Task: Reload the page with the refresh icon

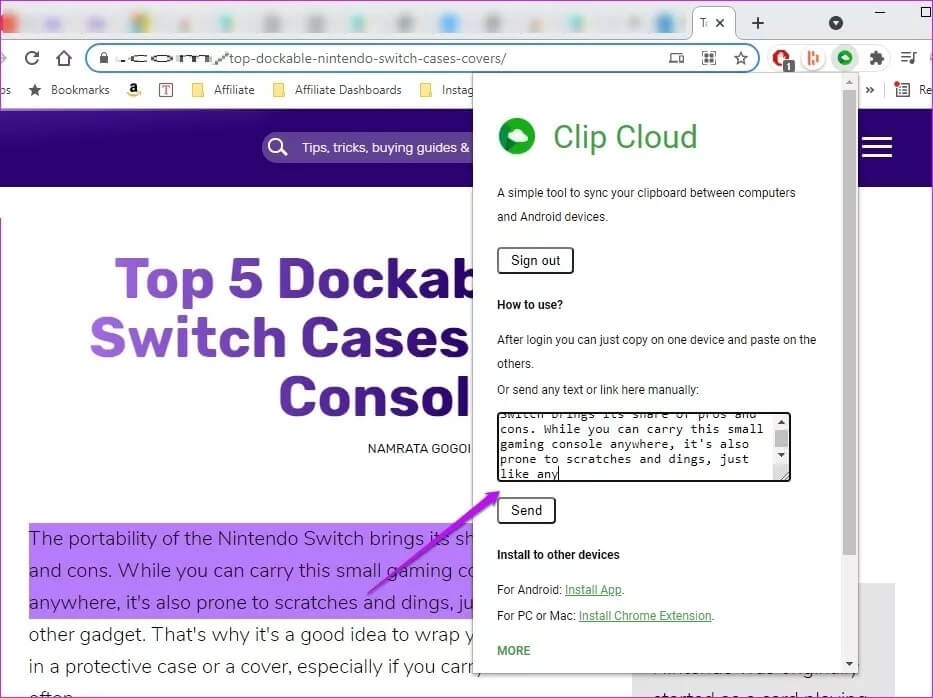Action: (x=32, y=58)
